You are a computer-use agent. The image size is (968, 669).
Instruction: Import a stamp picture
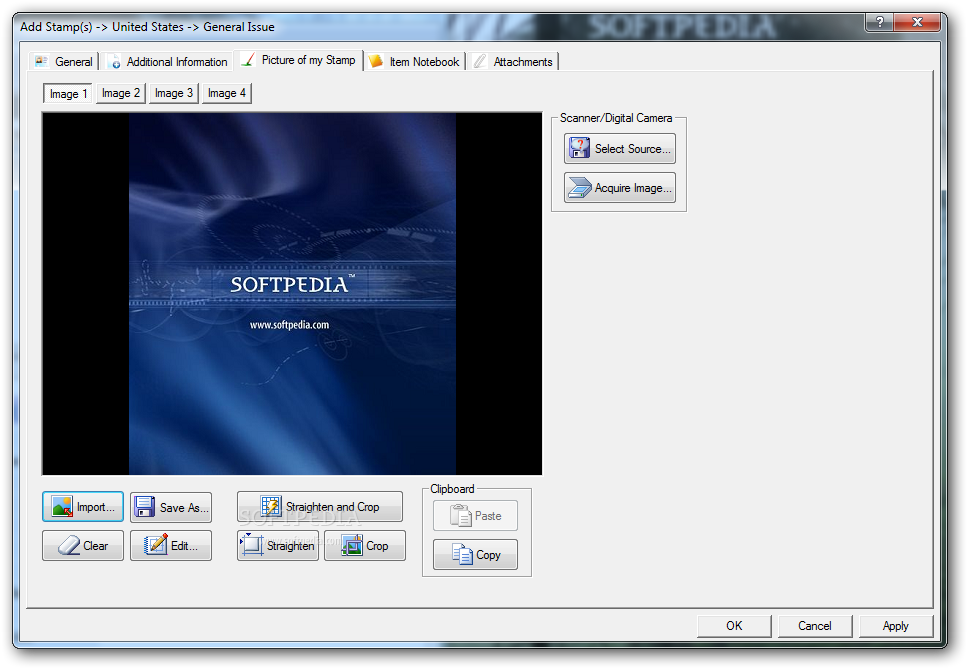pos(83,507)
